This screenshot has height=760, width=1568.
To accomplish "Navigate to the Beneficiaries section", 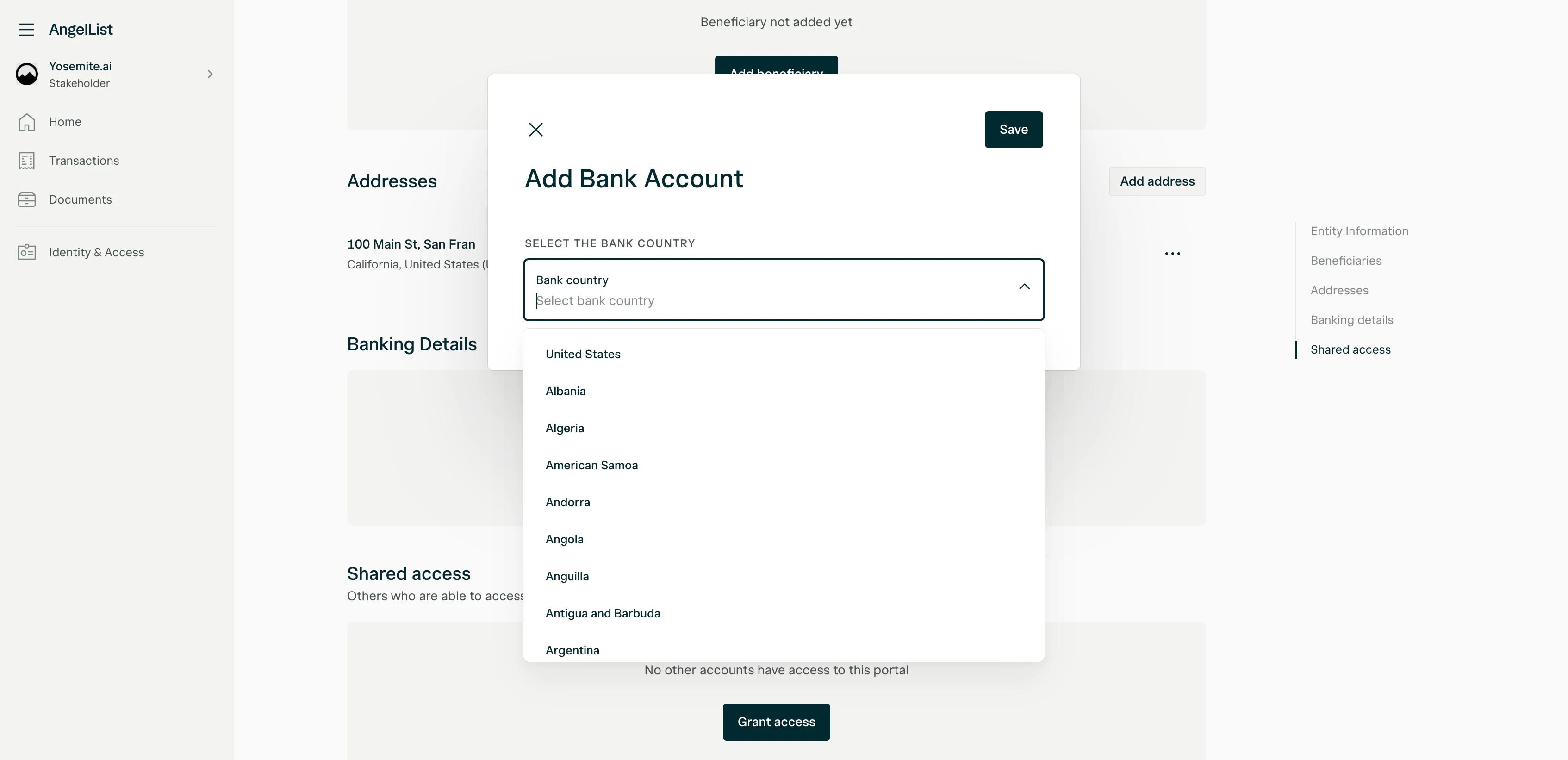I will [x=1346, y=260].
